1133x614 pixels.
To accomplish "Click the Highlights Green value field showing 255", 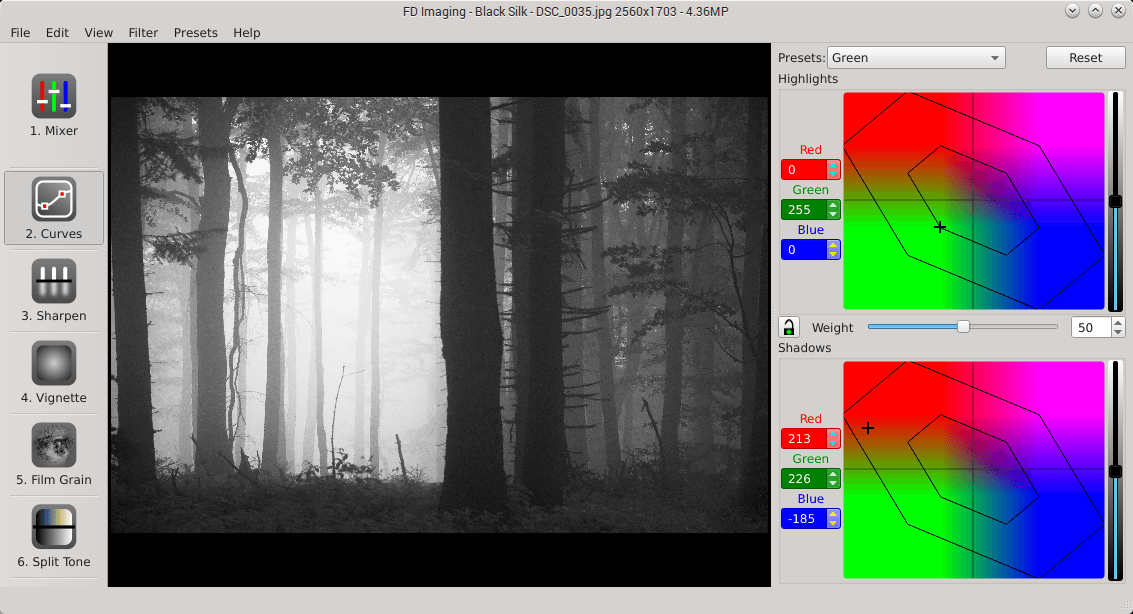I will tap(804, 209).
